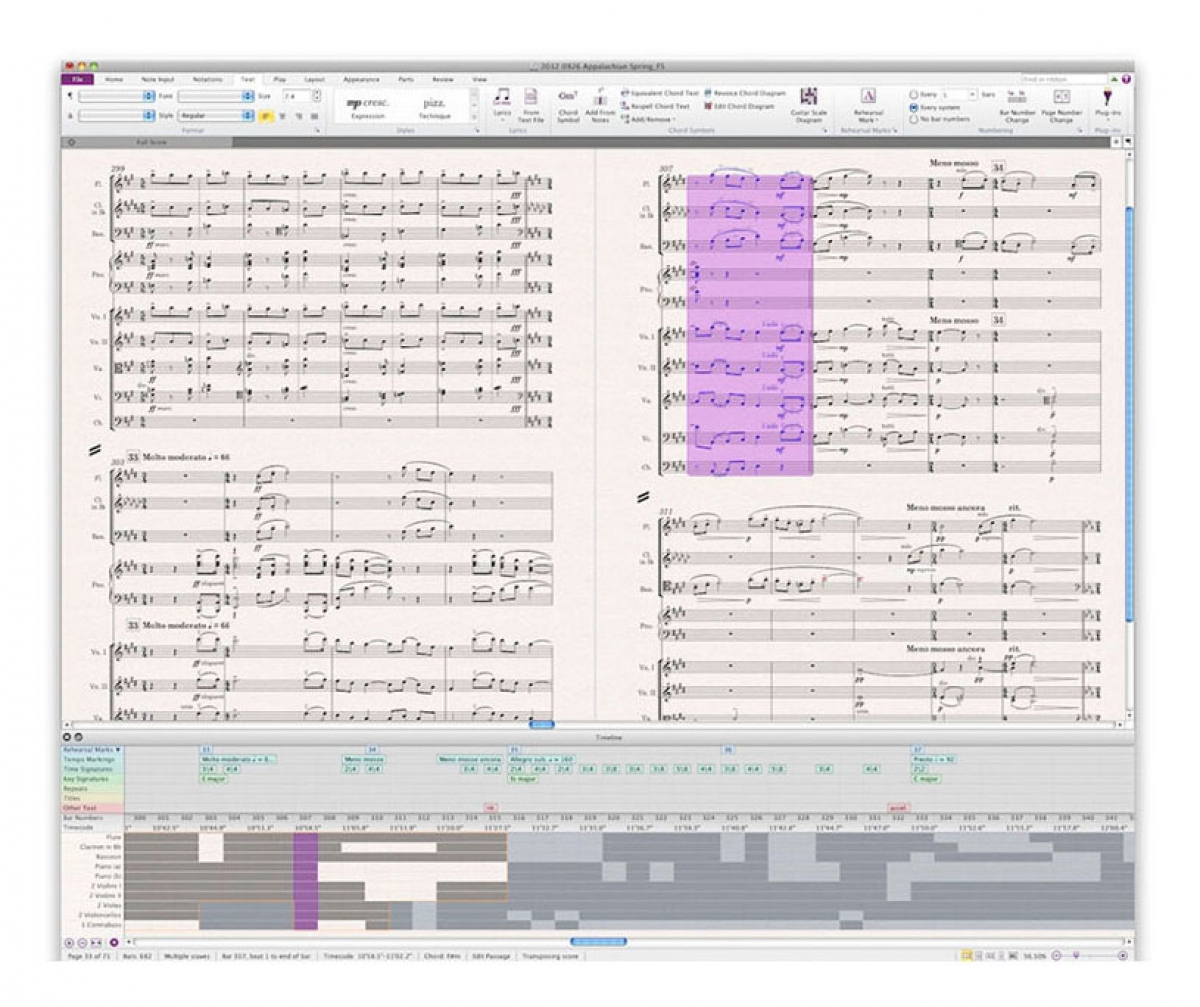Set left text alignment in Format group
Image resolution: width=1200 pixels, height=1007 pixels.
tap(266, 116)
